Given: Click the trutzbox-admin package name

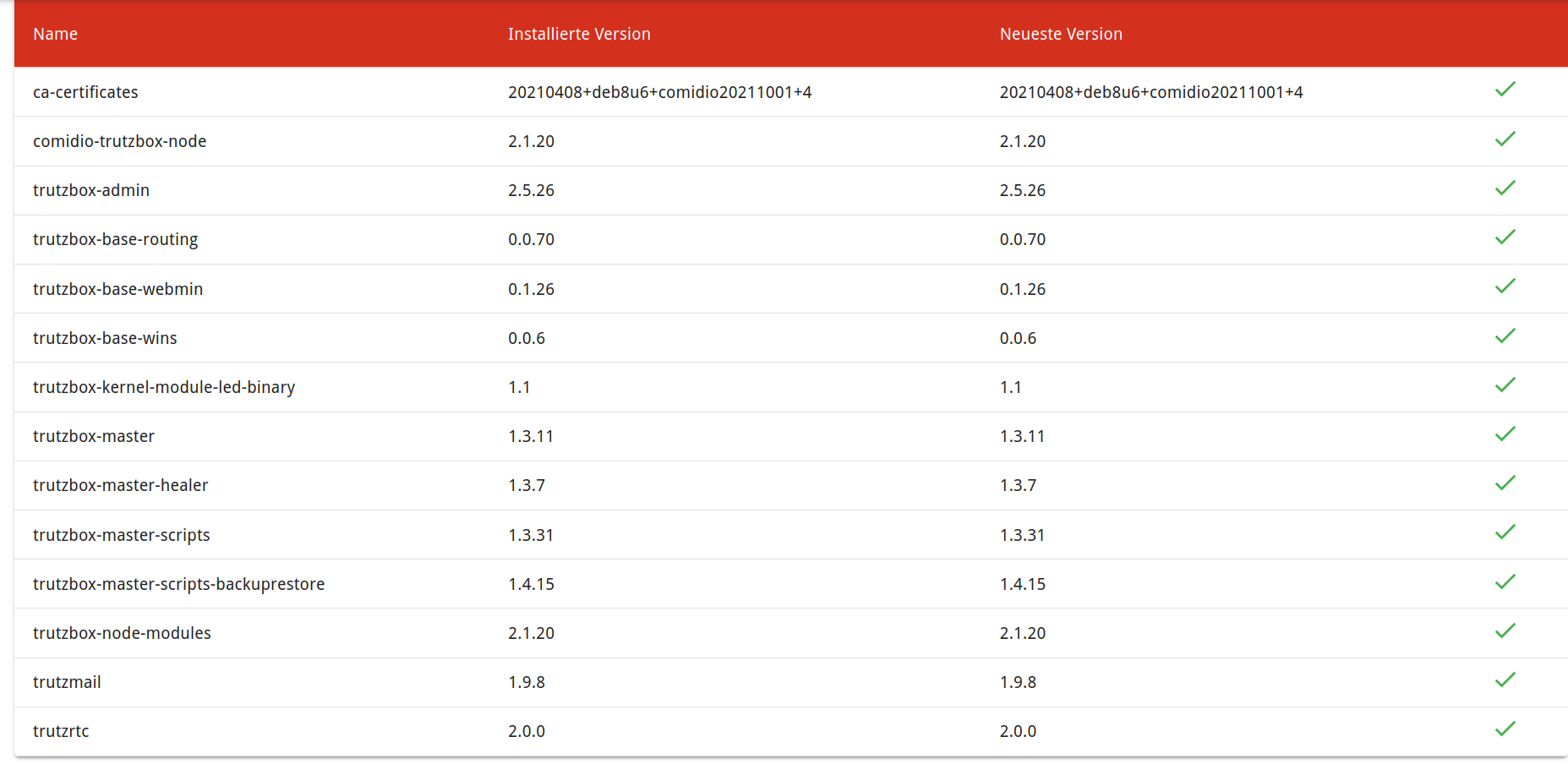Looking at the screenshot, I should 91,190.
